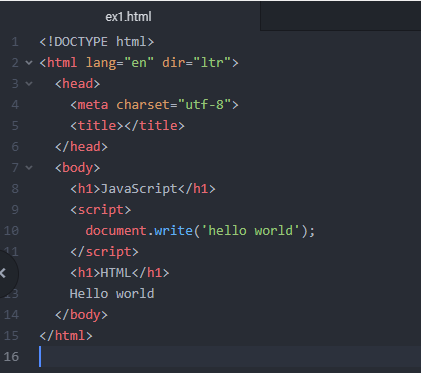Click the closing body tag

pyautogui.click(x=81, y=315)
